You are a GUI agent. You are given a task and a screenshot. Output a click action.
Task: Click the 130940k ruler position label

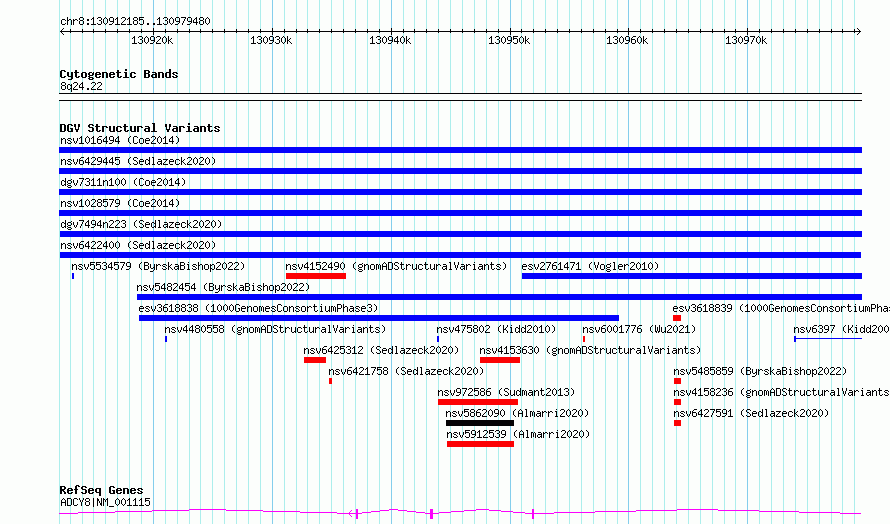pyautogui.click(x=390, y=40)
